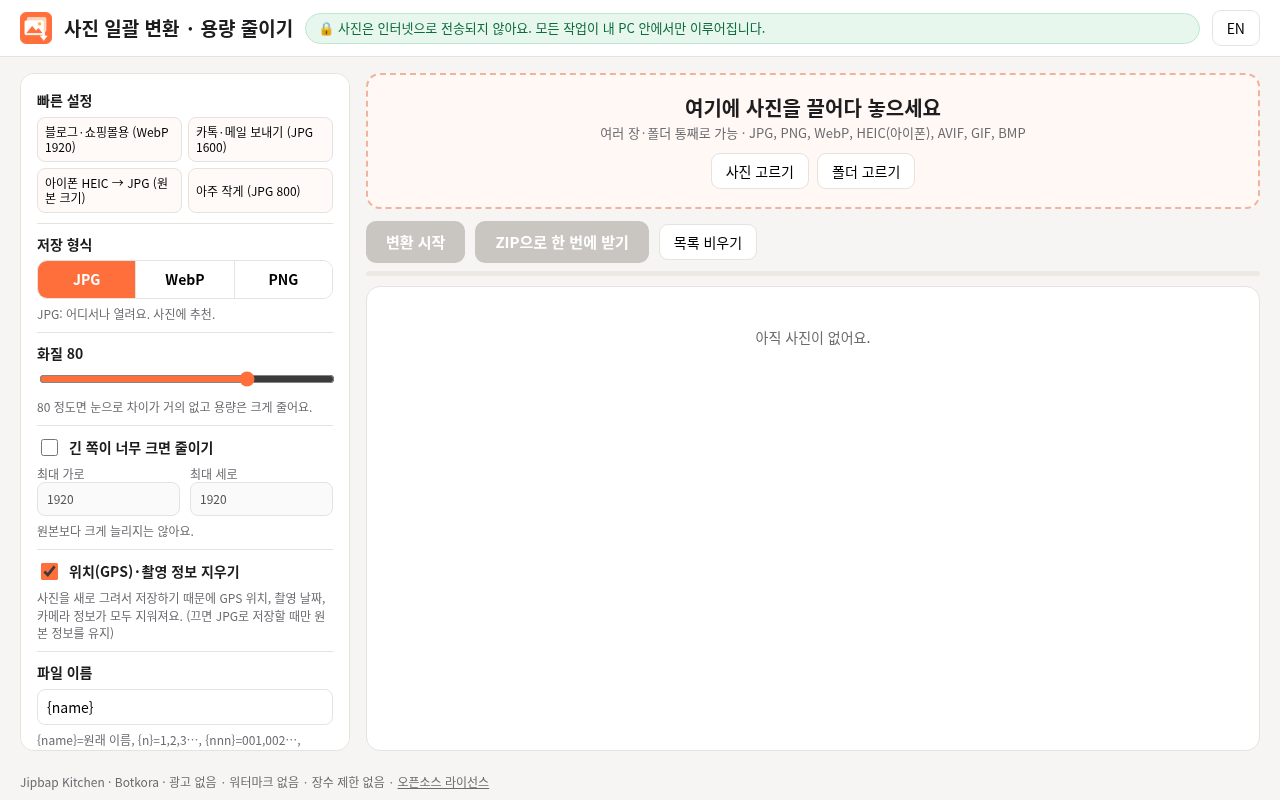Click the 화질 80 label
Screen dimensions: 1280x800
pos(60,353)
